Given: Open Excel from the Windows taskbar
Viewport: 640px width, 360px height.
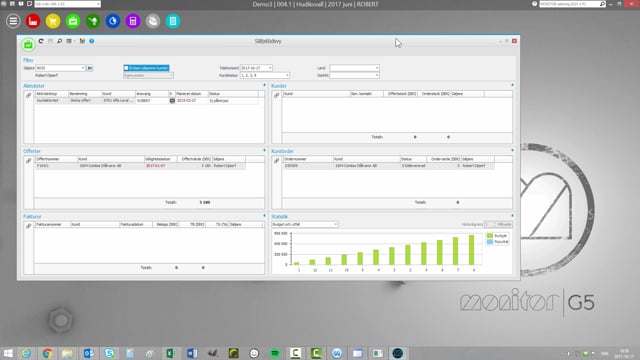Looking at the screenshot, I should coord(171,353).
